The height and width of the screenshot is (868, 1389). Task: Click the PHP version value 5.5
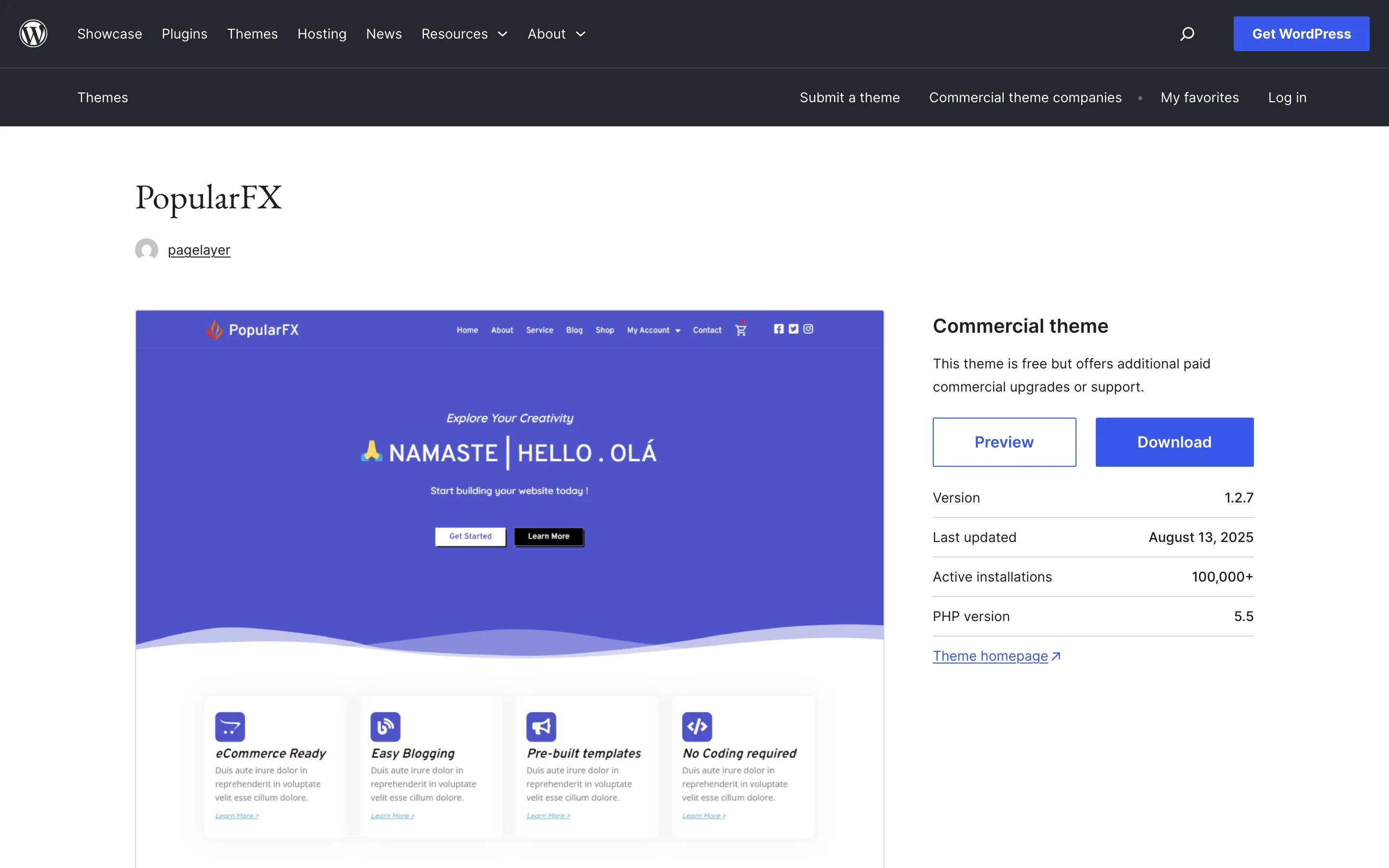(1244, 617)
